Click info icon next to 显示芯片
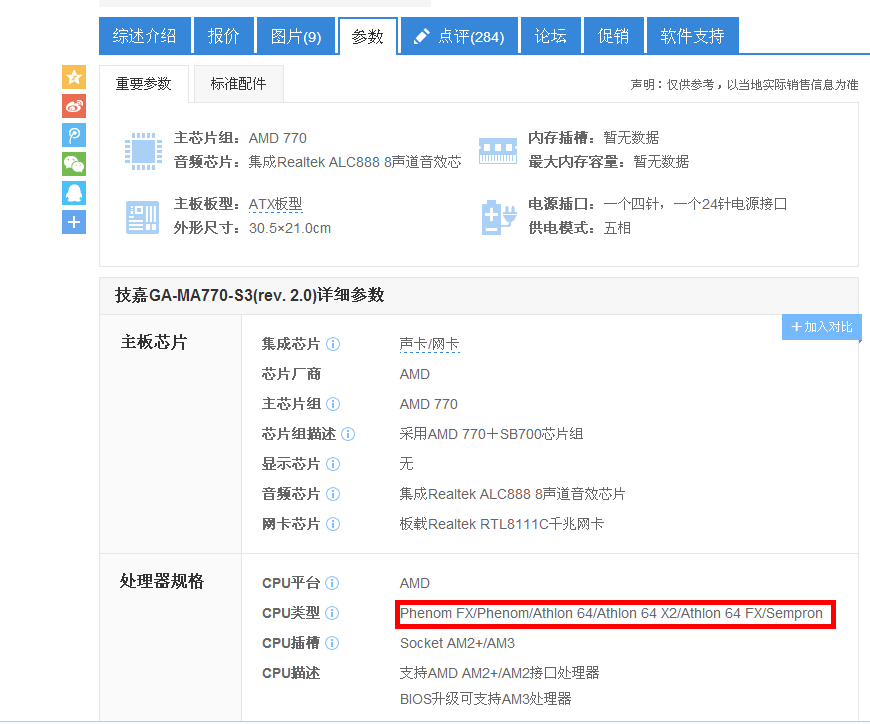The width and height of the screenshot is (870, 724). coord(333,464)
